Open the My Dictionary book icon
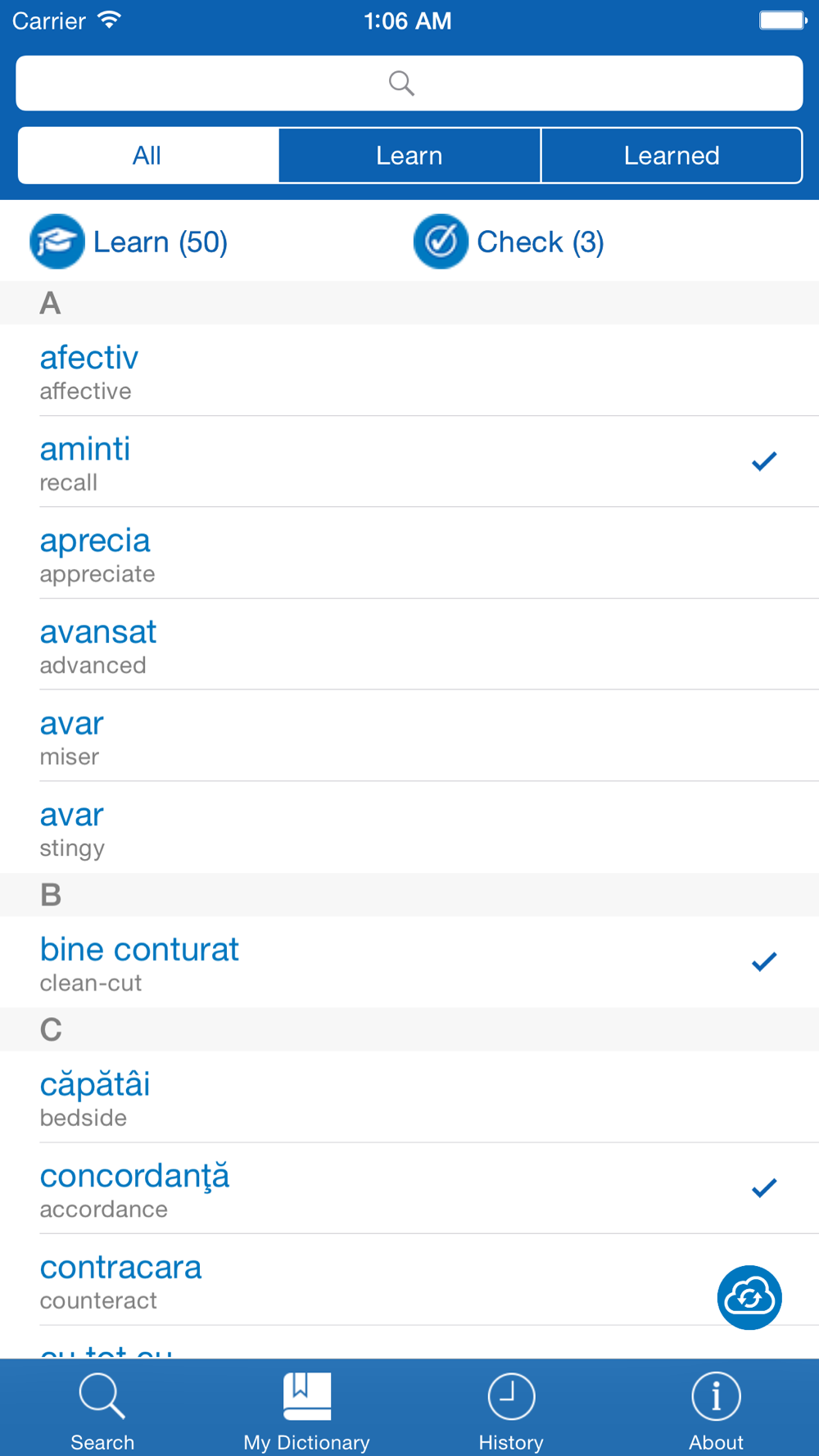This screenshot has width=819, height=1456. tap(307, 1396)
